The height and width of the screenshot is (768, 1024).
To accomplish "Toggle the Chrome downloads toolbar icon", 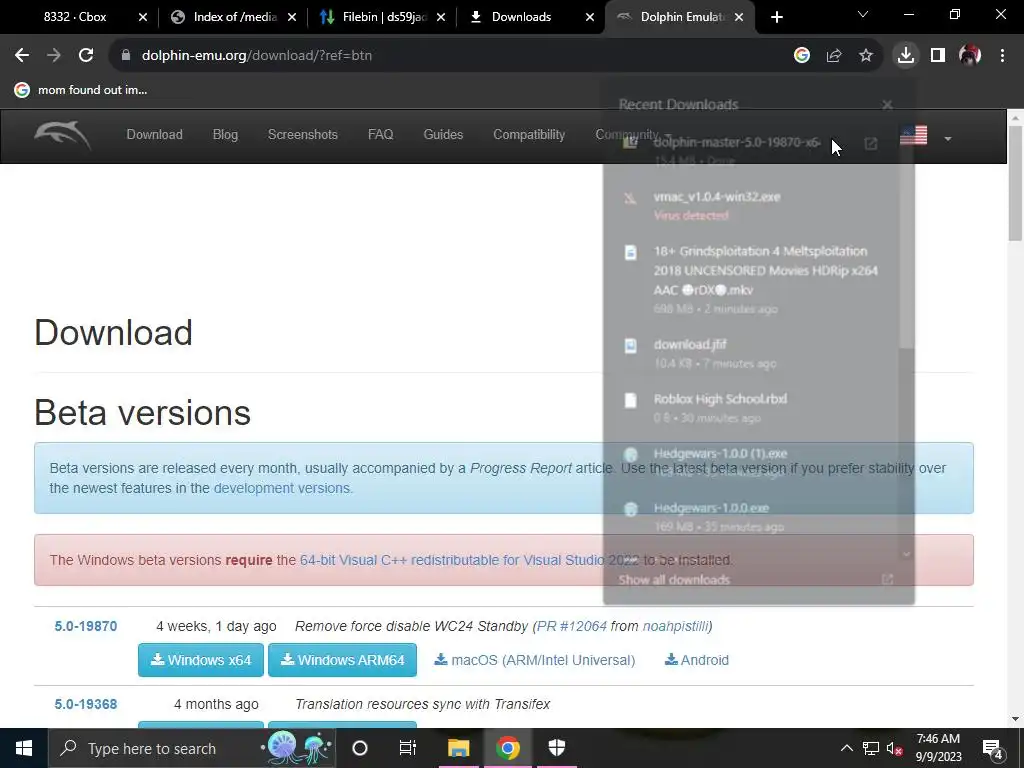I will coord(906,56).
